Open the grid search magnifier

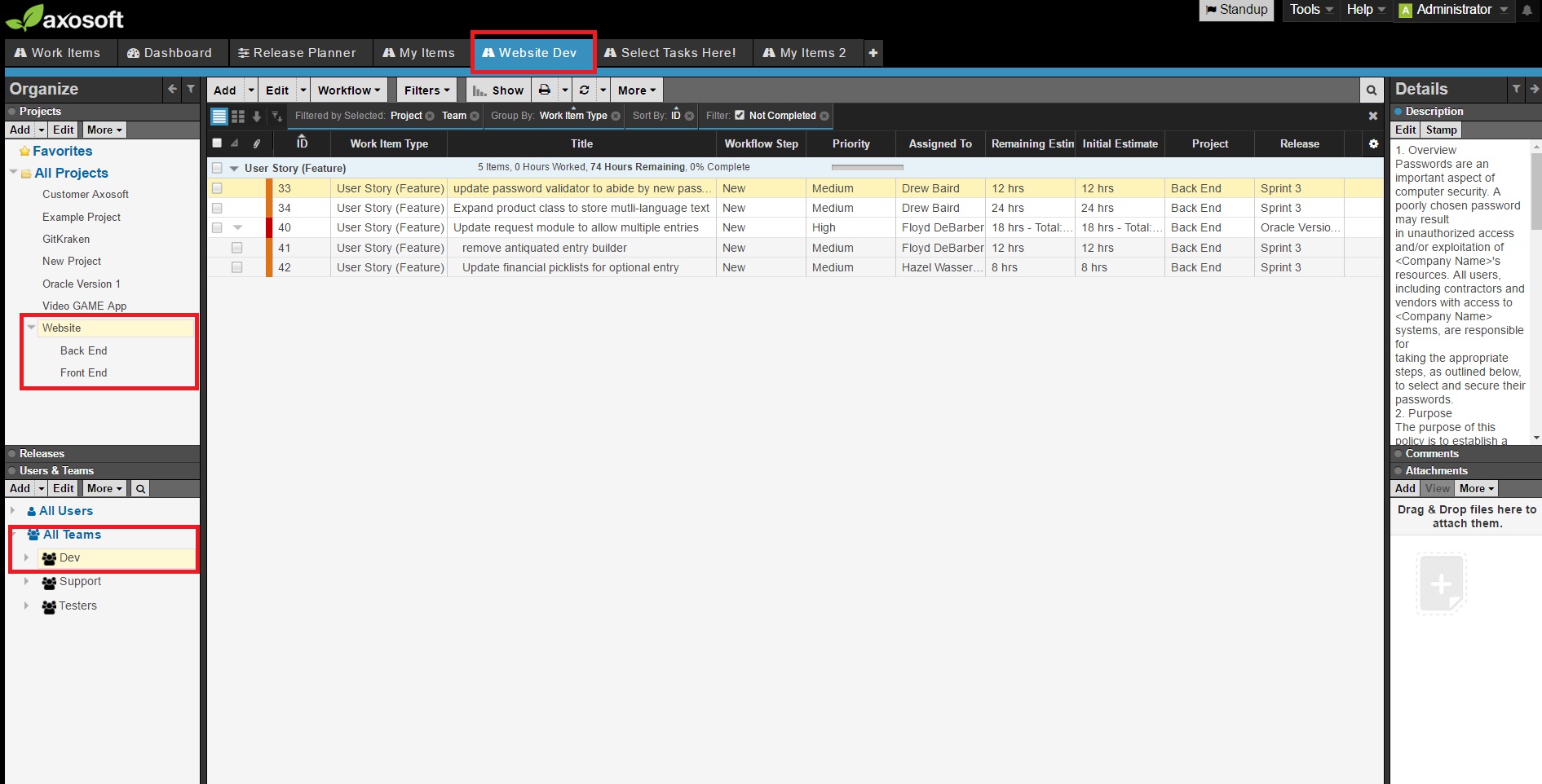[1372, 90]
